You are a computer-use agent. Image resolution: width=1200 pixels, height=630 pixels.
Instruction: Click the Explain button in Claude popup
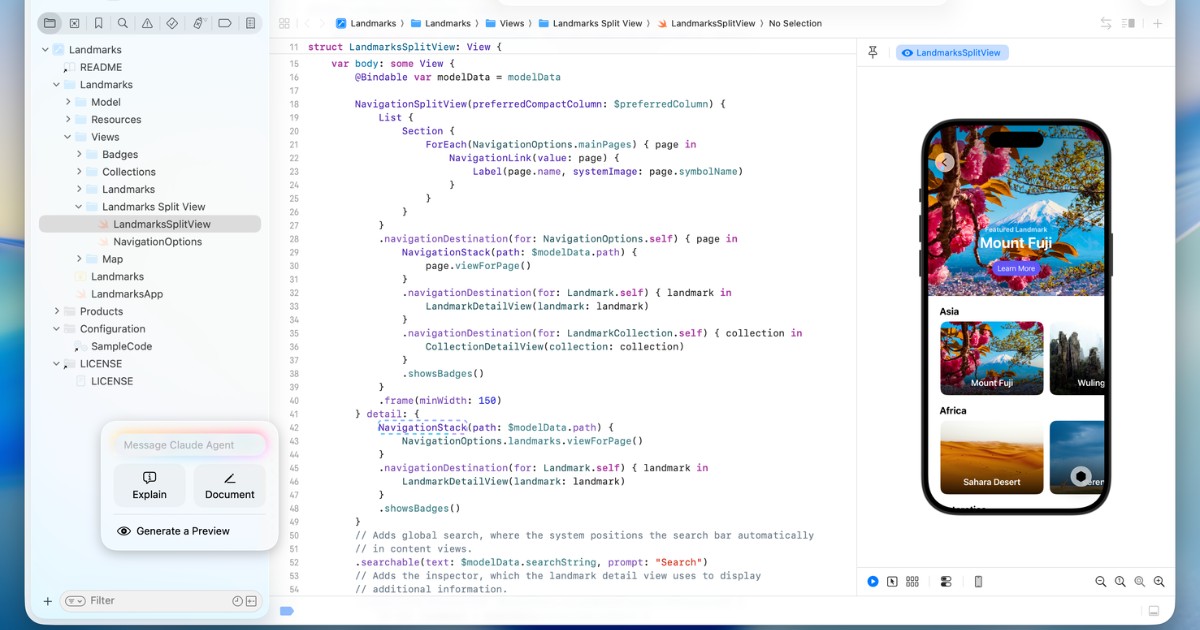tap(149, 486)
